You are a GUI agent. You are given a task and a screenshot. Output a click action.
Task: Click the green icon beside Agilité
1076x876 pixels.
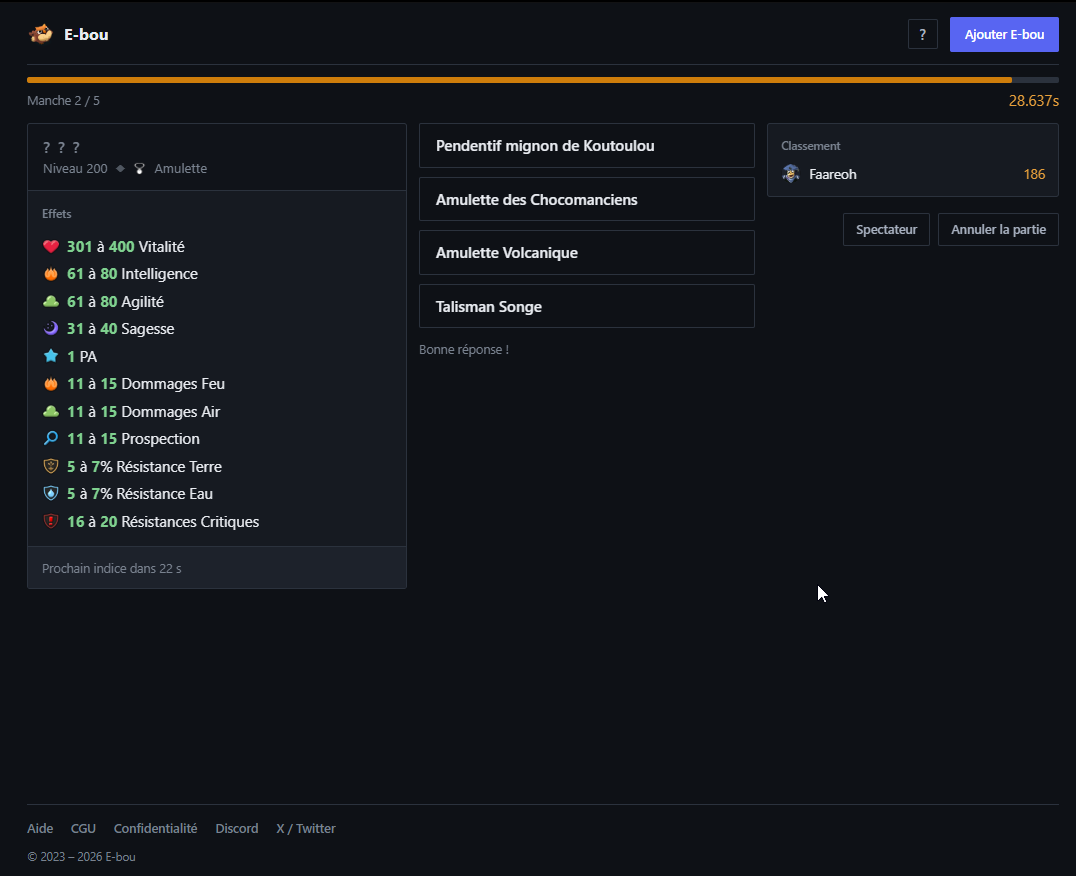[x=51, y=301]
